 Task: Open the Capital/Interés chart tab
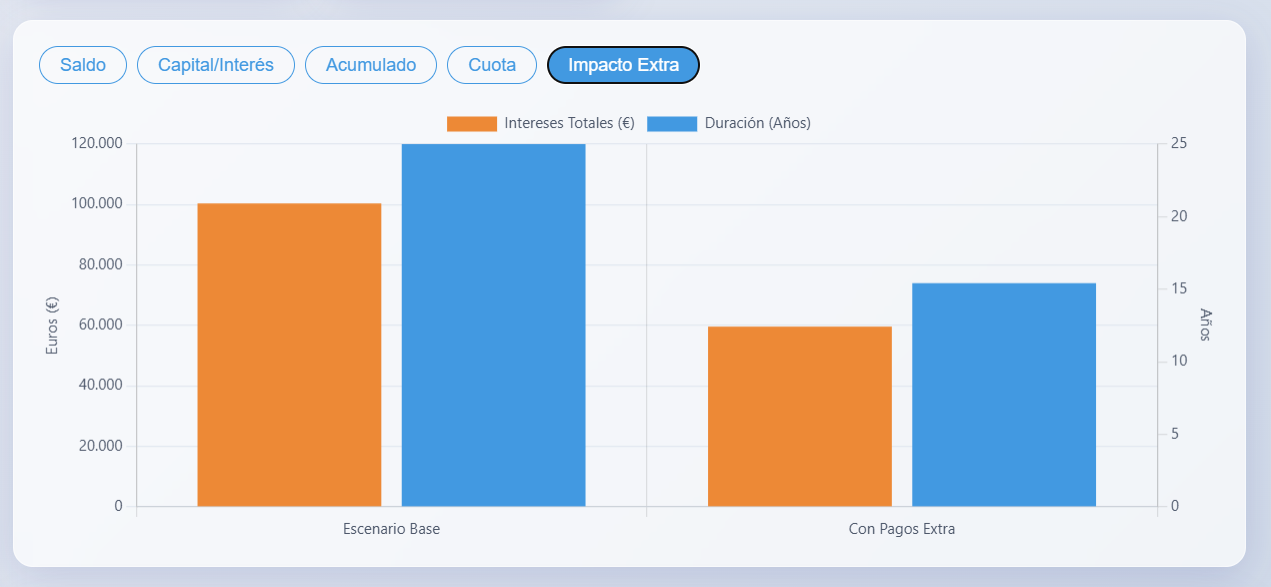[x=216, y=65]
